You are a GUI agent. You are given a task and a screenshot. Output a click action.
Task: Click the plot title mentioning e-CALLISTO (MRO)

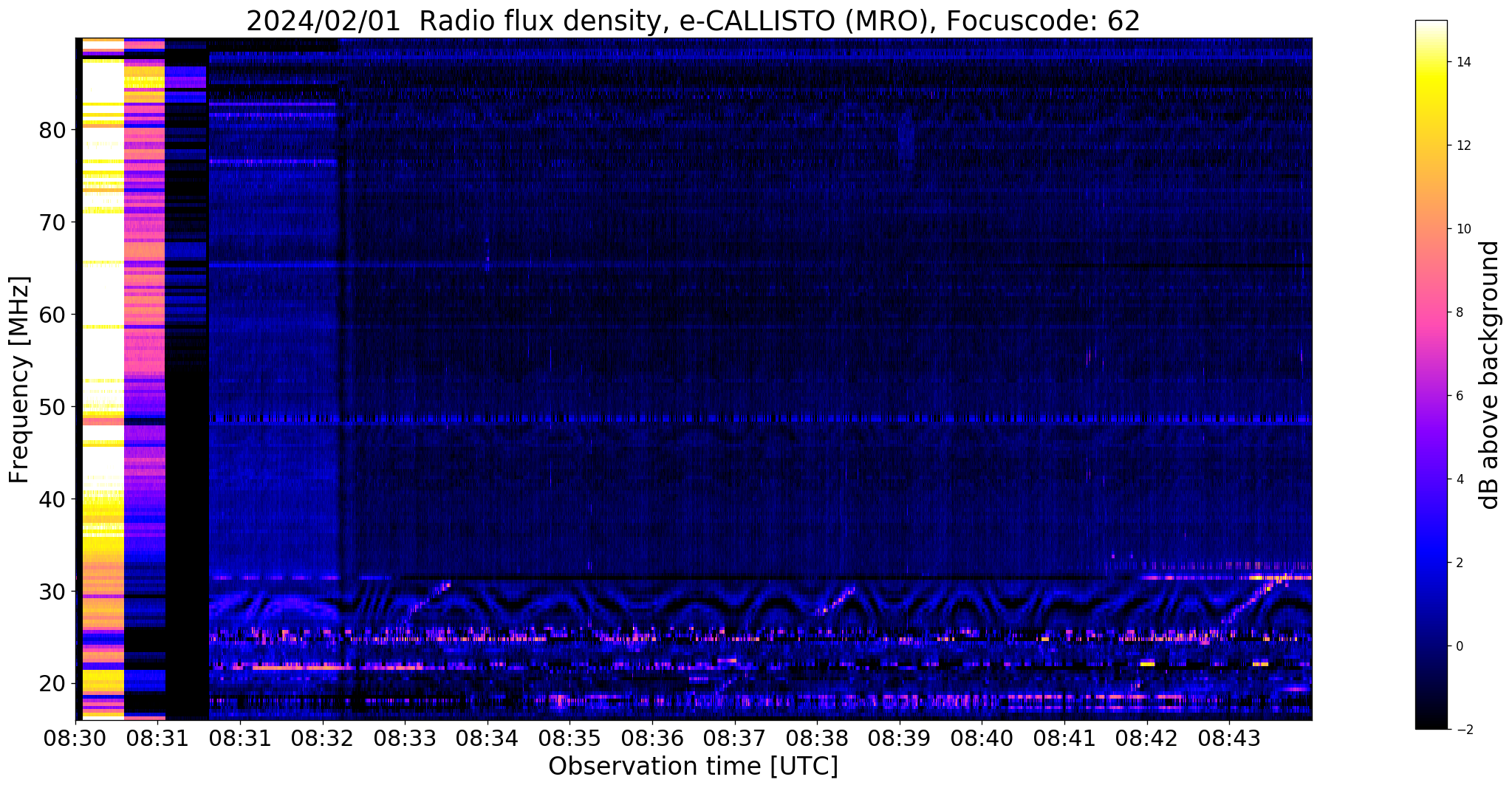693,21
